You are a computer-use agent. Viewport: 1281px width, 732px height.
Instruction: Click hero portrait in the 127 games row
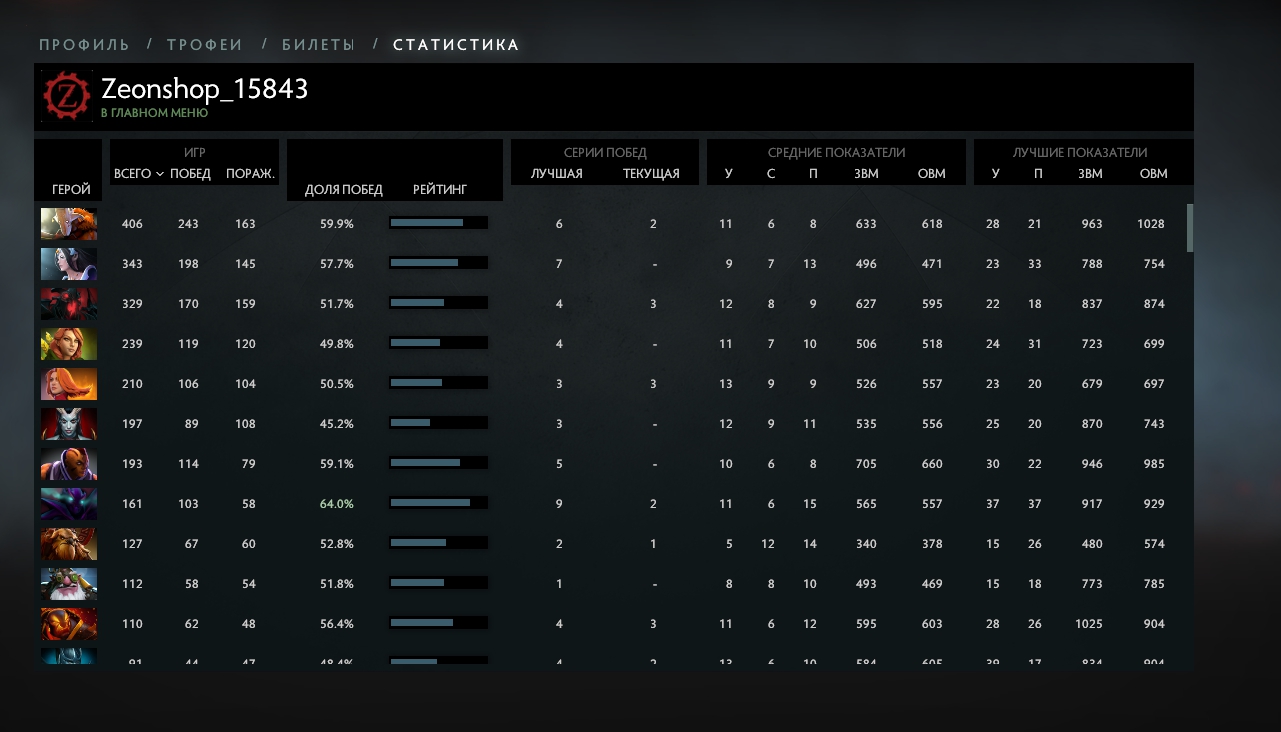coord(69,544)
